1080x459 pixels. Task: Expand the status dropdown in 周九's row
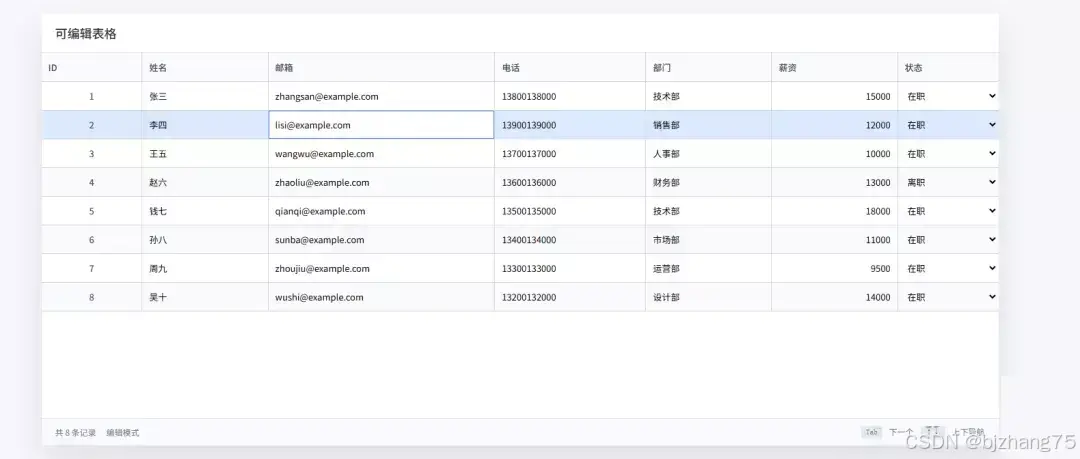point(948,269)
